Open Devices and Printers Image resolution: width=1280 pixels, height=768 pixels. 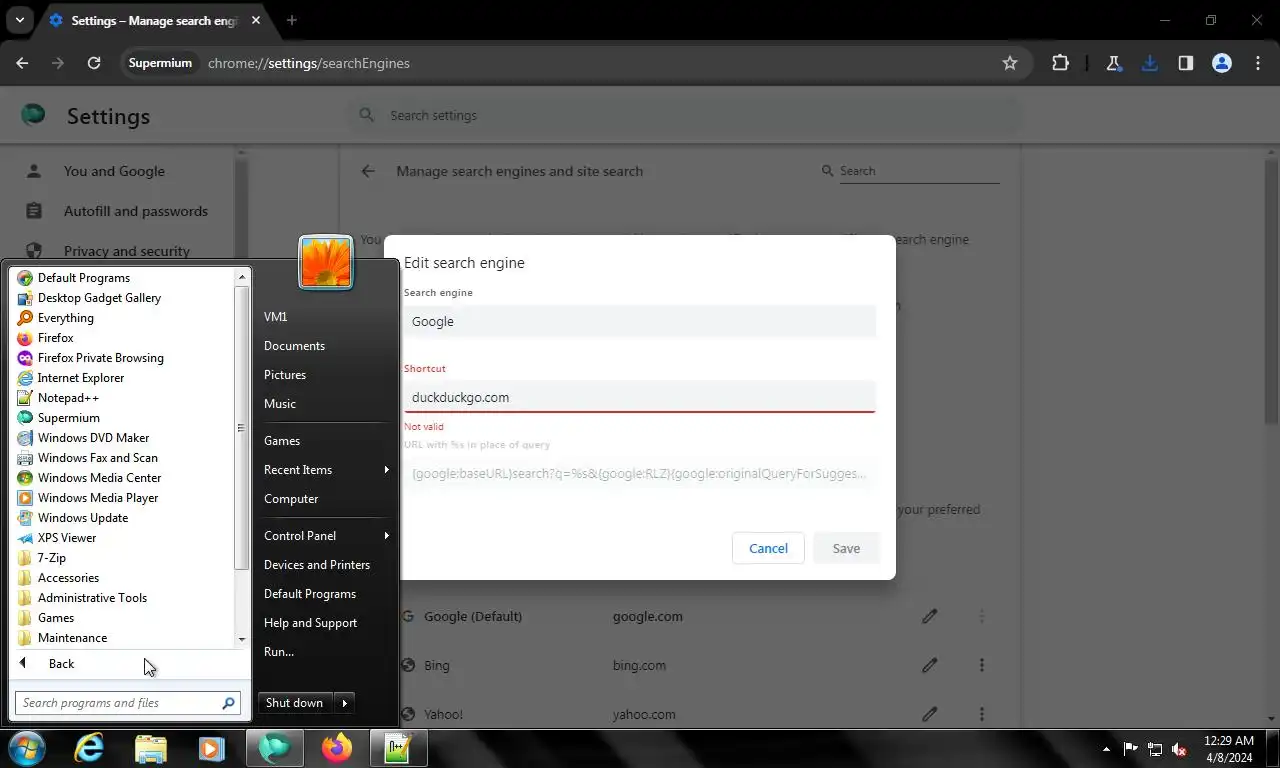pyautogui.click(x=317, y=565)
